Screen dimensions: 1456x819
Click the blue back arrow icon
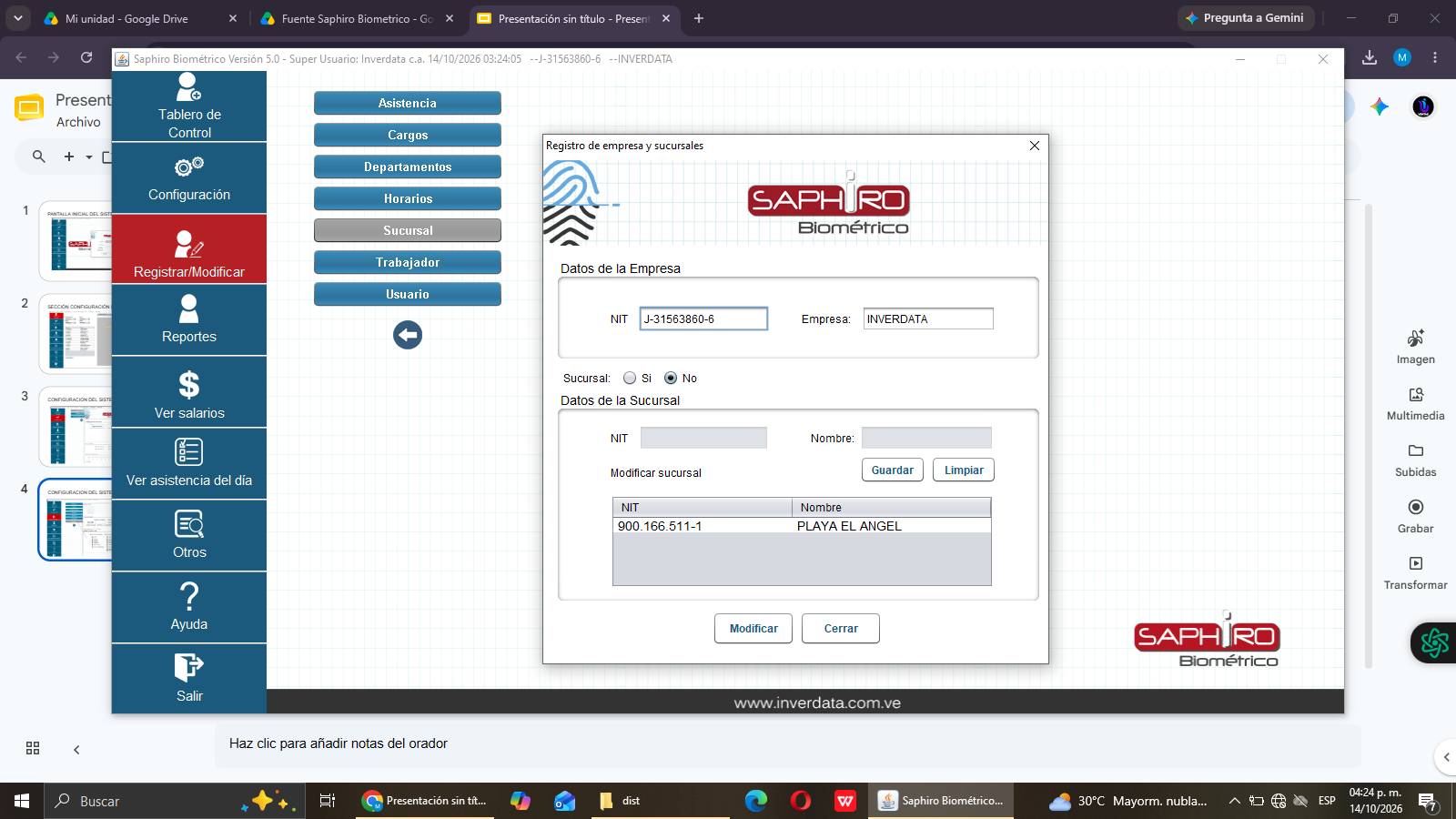tap(408, 335)
